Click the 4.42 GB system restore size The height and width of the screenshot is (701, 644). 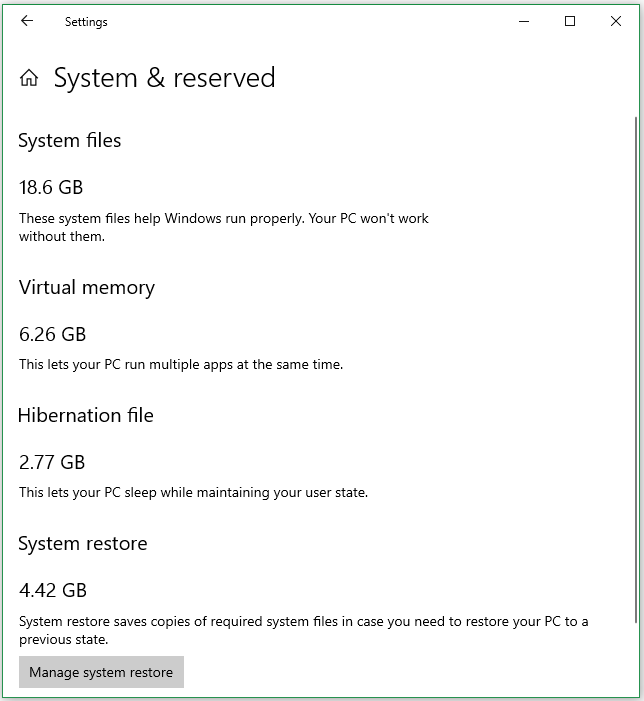53,590
